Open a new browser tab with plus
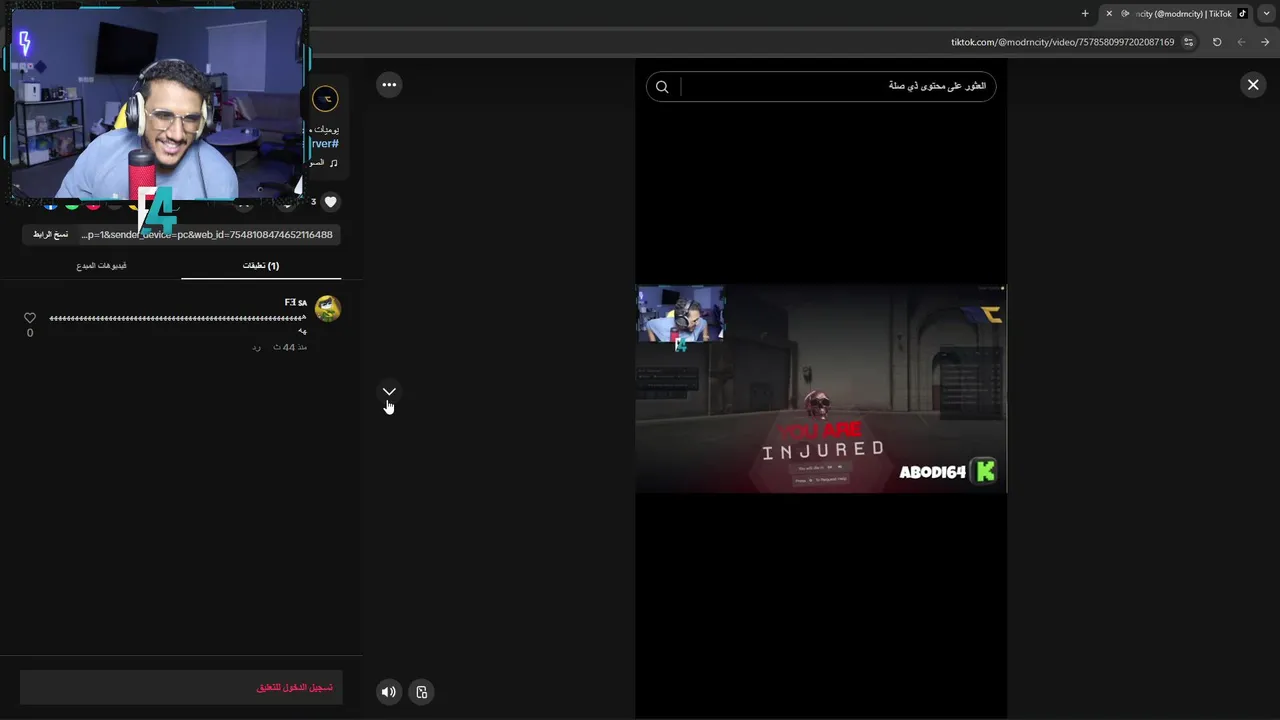Screen dimensions: 1280x720 (x=1085, y=13)
